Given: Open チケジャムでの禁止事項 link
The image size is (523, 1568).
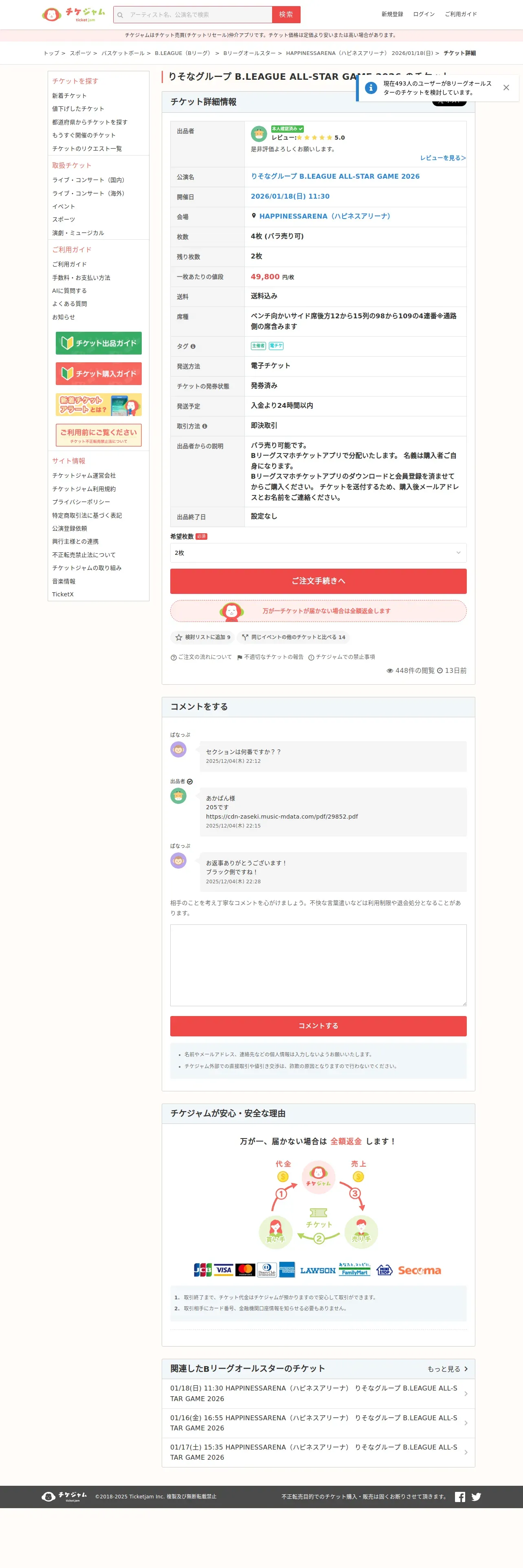Looking at the screenshot, I should [x=342, y=657].
